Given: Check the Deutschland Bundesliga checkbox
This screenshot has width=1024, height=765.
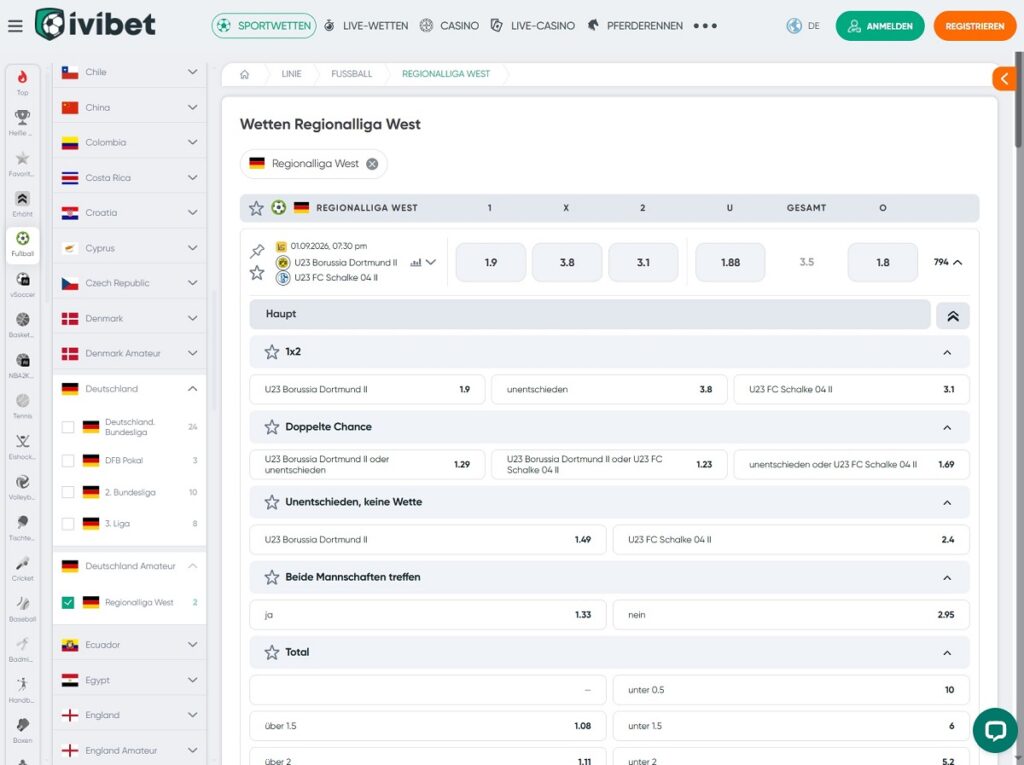Looking at the screenshot, I should tap(68, 427).
